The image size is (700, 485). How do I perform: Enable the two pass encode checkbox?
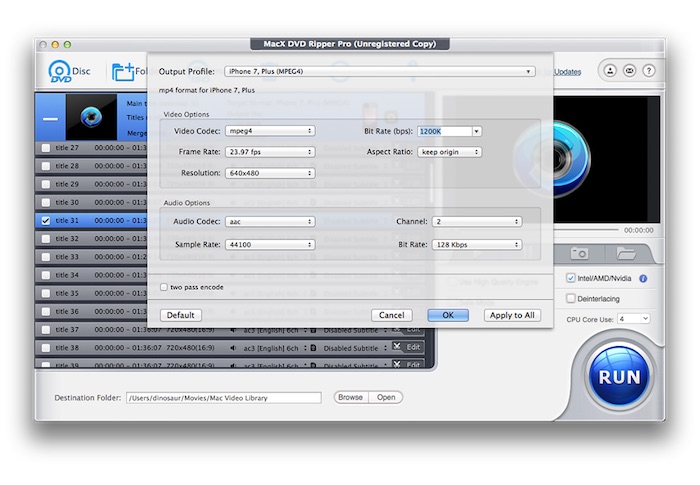pyautogui.click(x=164, y=287)
